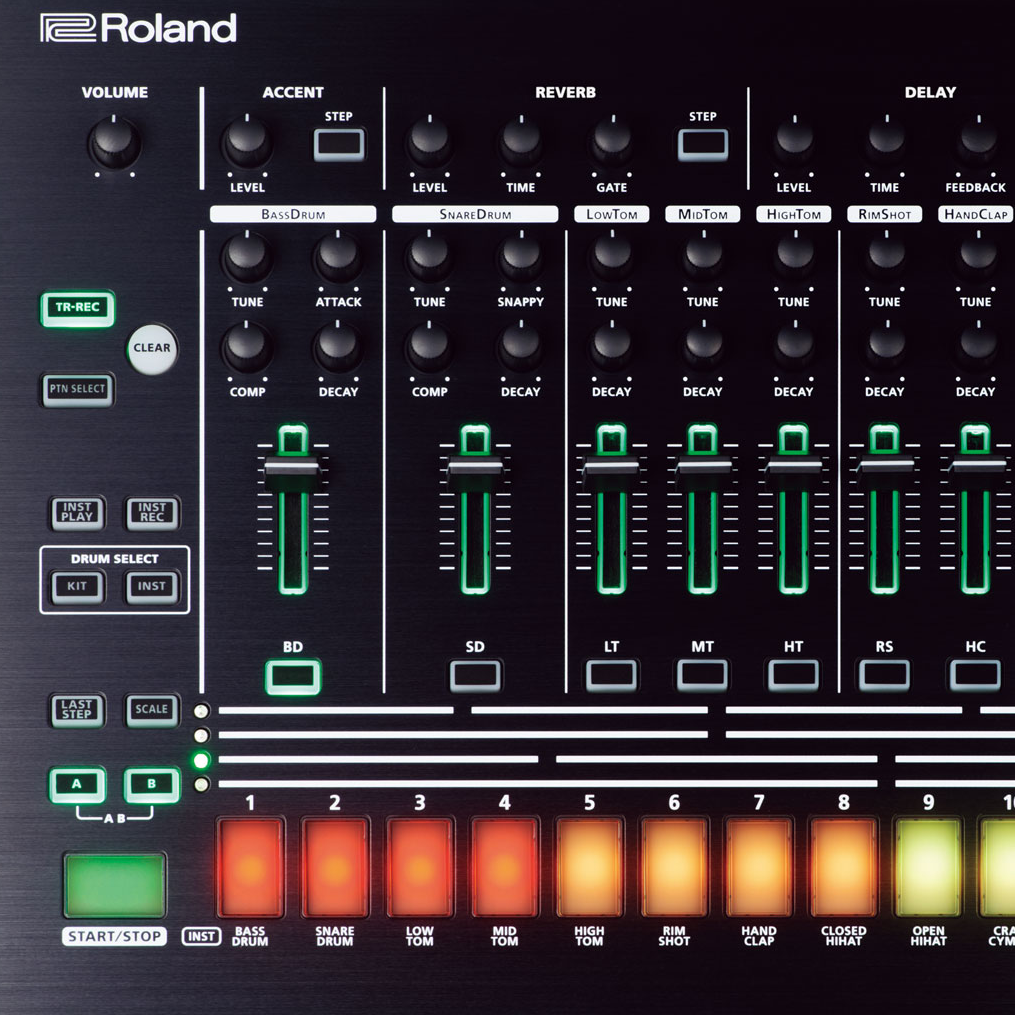Toggle the TR-REC button
This screenshot has height=1015, width=1015.
[77, 308]
